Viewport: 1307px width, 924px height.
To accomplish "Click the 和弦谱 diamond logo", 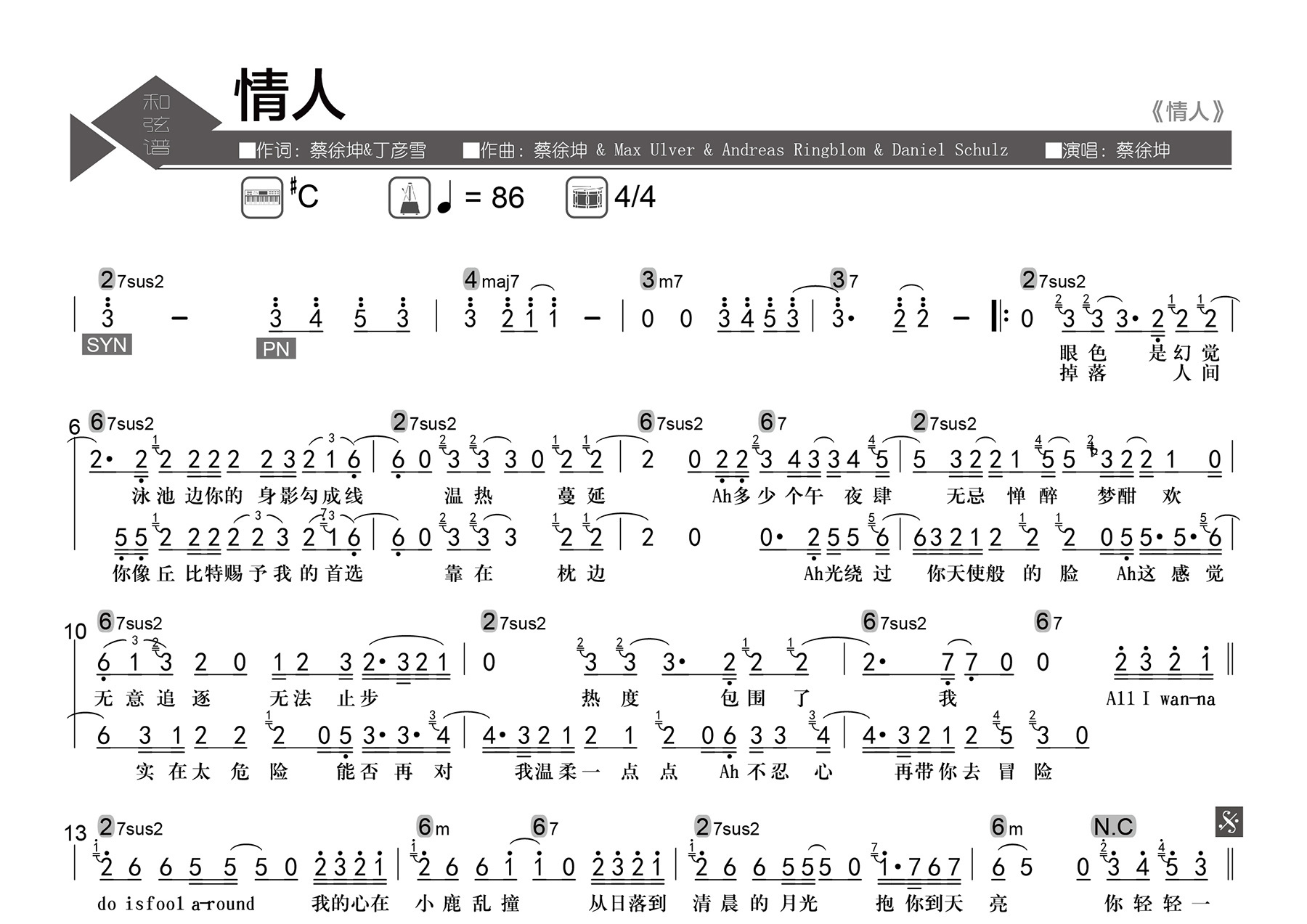I will (155, 124).
